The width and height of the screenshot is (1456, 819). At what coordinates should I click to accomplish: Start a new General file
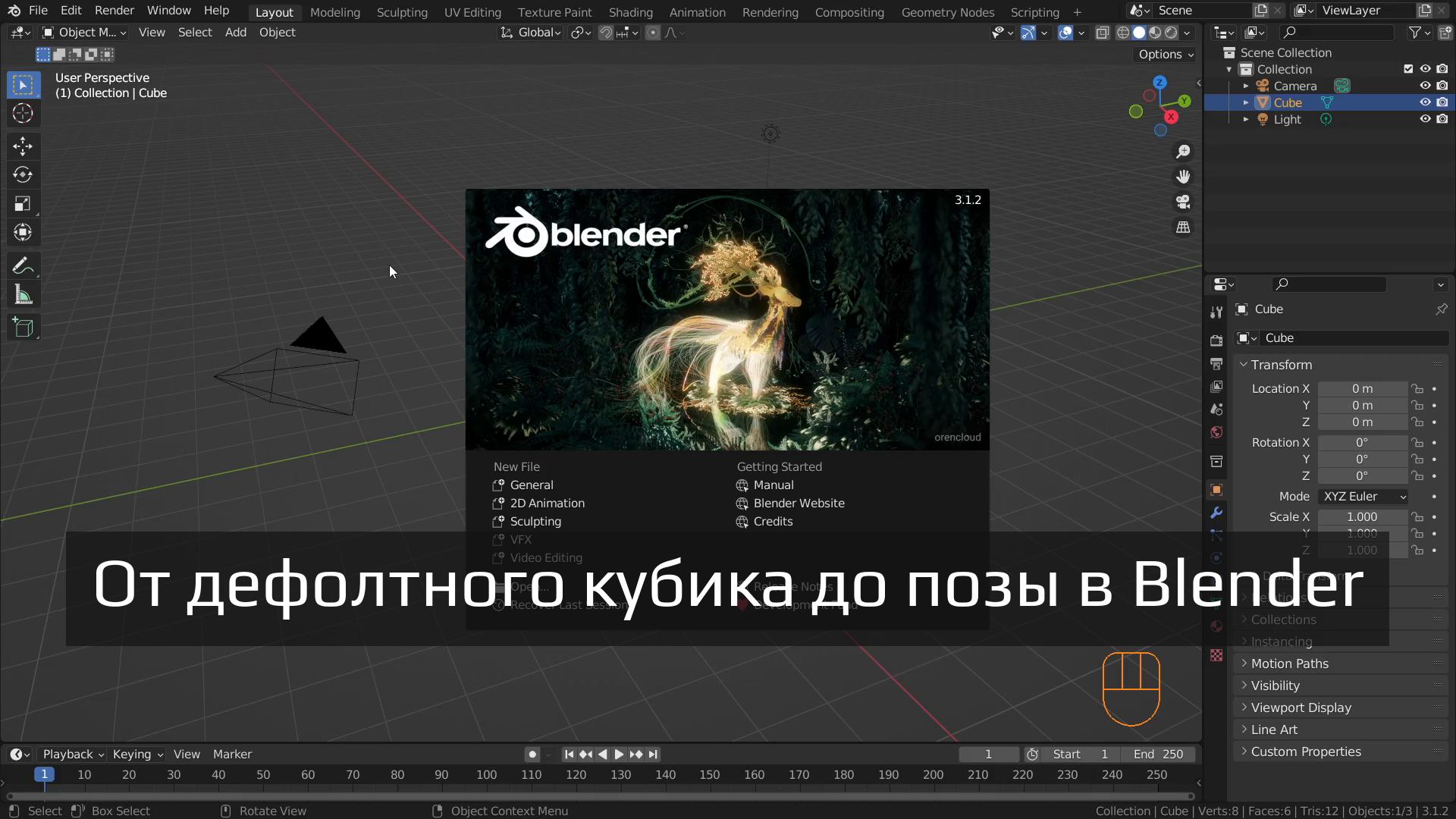[532, 485]
